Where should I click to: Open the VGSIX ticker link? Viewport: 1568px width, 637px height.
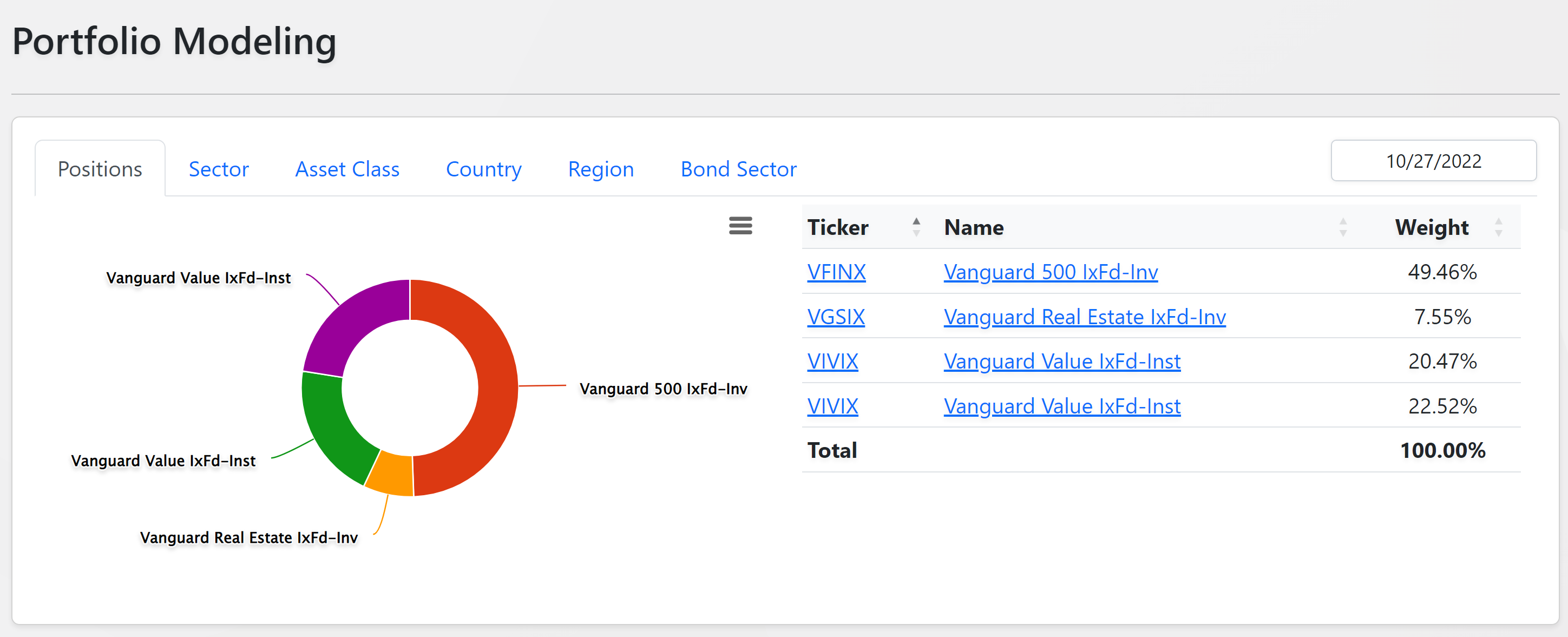(836, 317)
